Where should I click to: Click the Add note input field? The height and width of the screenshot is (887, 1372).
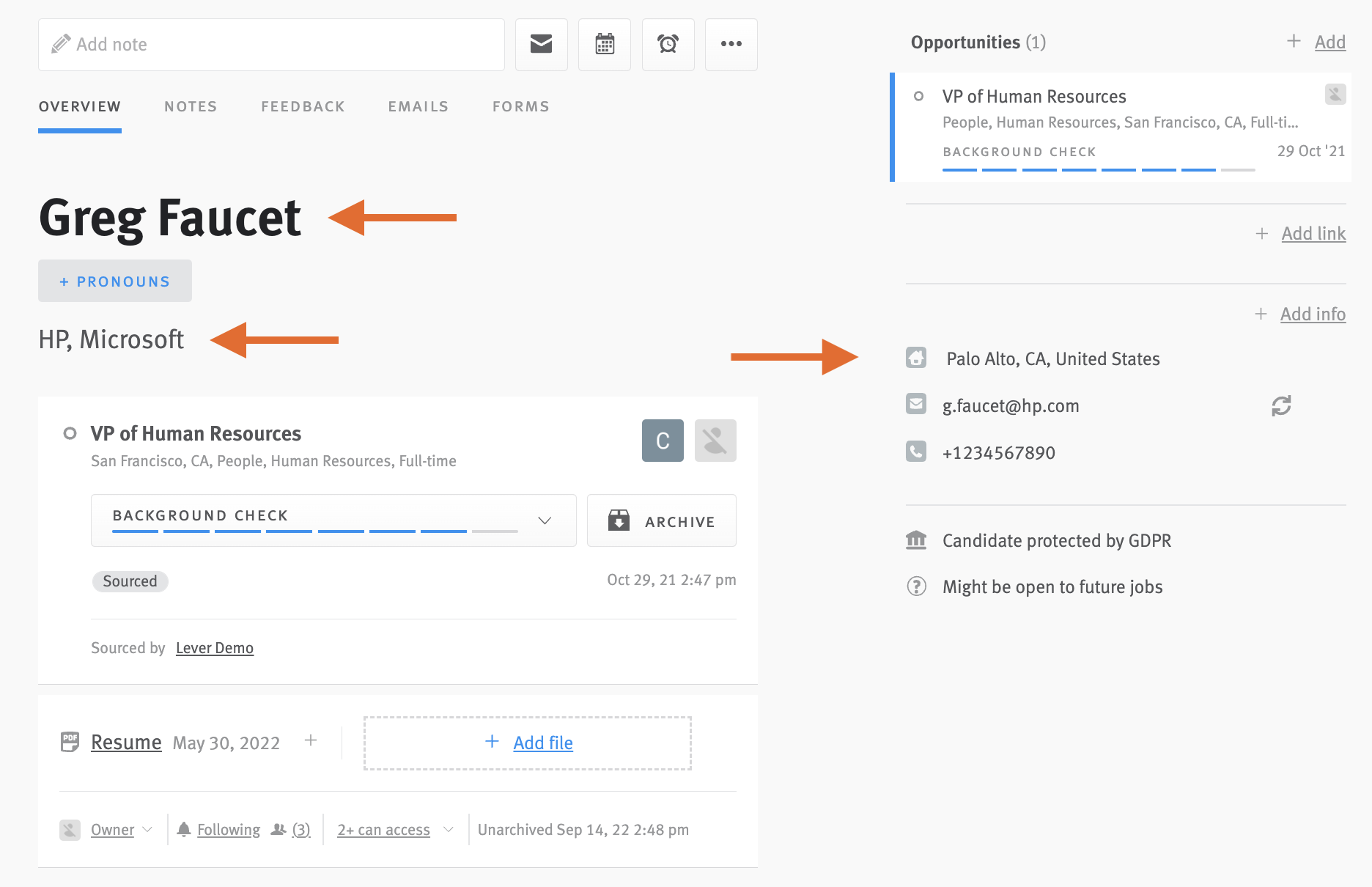click(271, 44)
